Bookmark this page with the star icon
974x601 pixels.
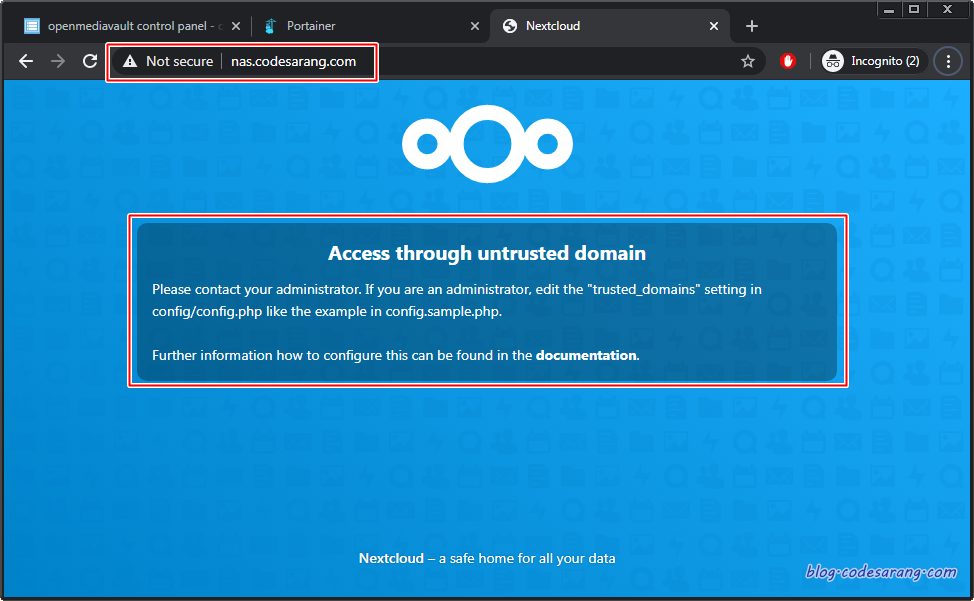point(748,61)
